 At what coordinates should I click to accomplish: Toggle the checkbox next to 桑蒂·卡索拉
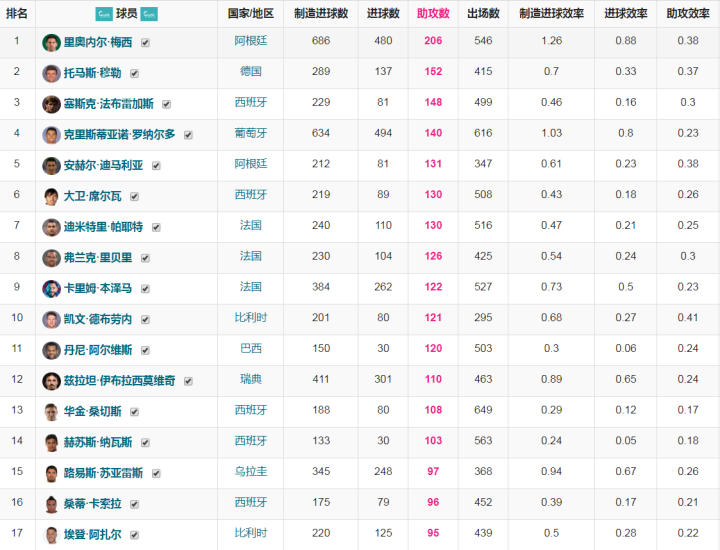point(134,504)
